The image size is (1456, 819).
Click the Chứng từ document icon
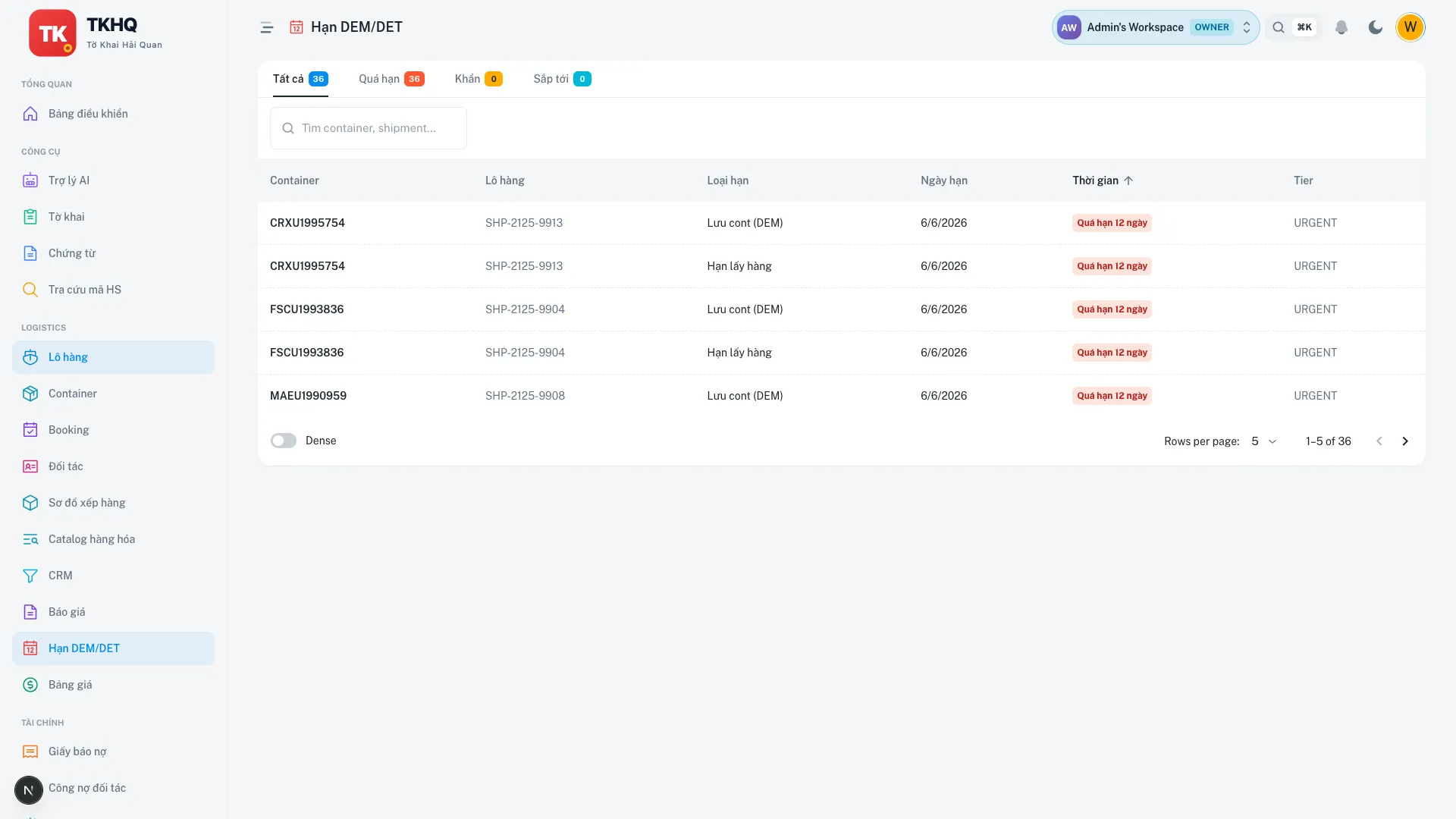tap(30, 253)
